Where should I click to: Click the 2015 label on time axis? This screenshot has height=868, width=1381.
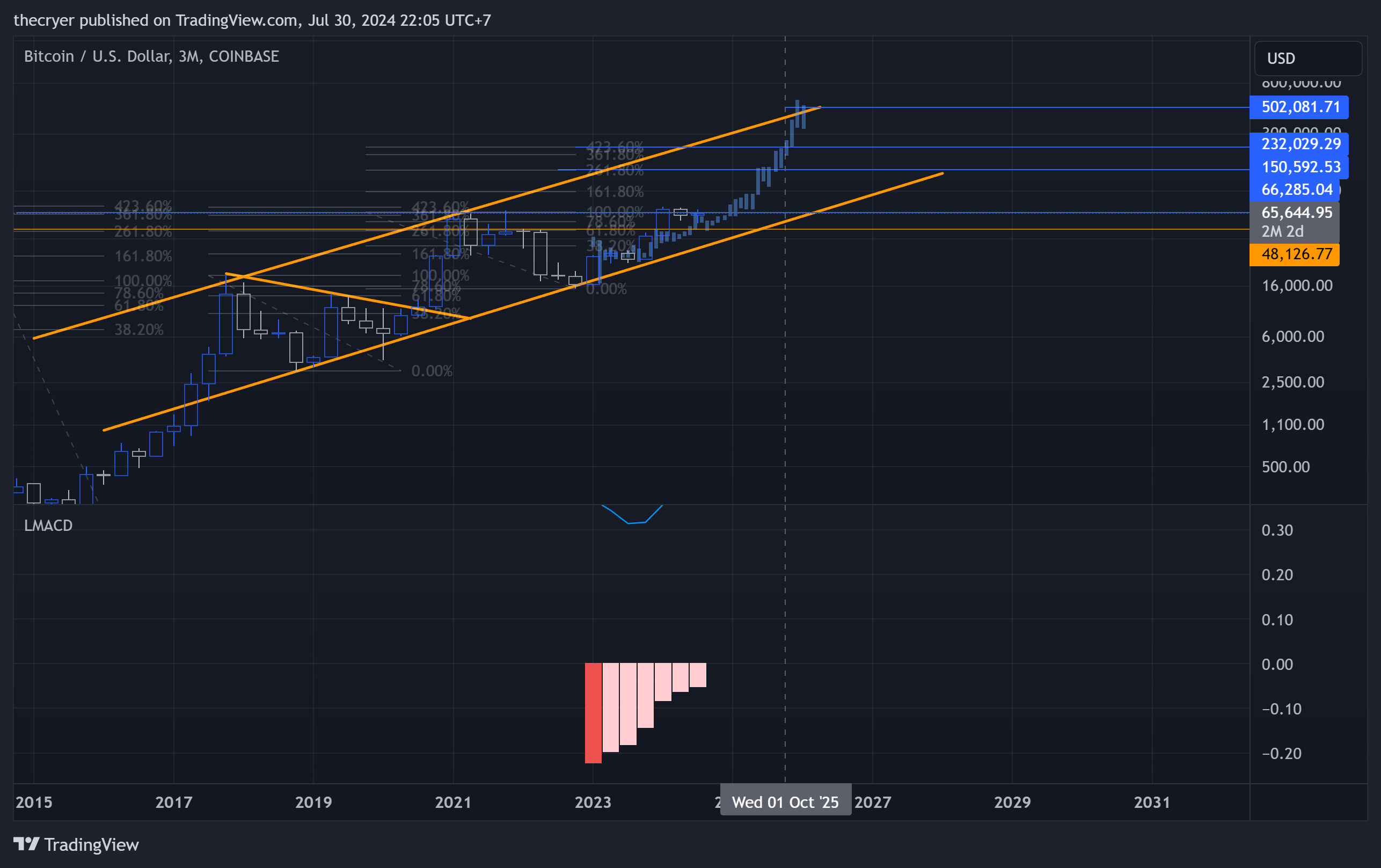point(34,802)
